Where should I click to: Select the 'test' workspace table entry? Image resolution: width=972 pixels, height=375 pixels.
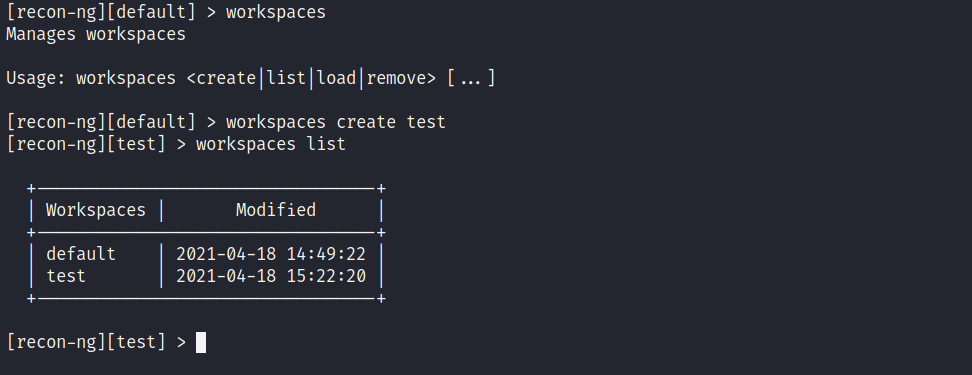tap(66, 276)
